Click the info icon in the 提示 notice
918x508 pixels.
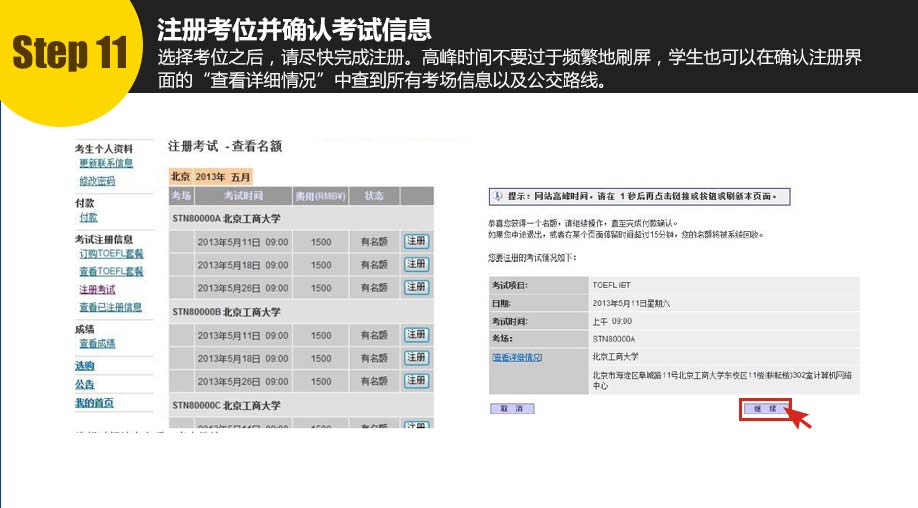(x=498, y=196)
